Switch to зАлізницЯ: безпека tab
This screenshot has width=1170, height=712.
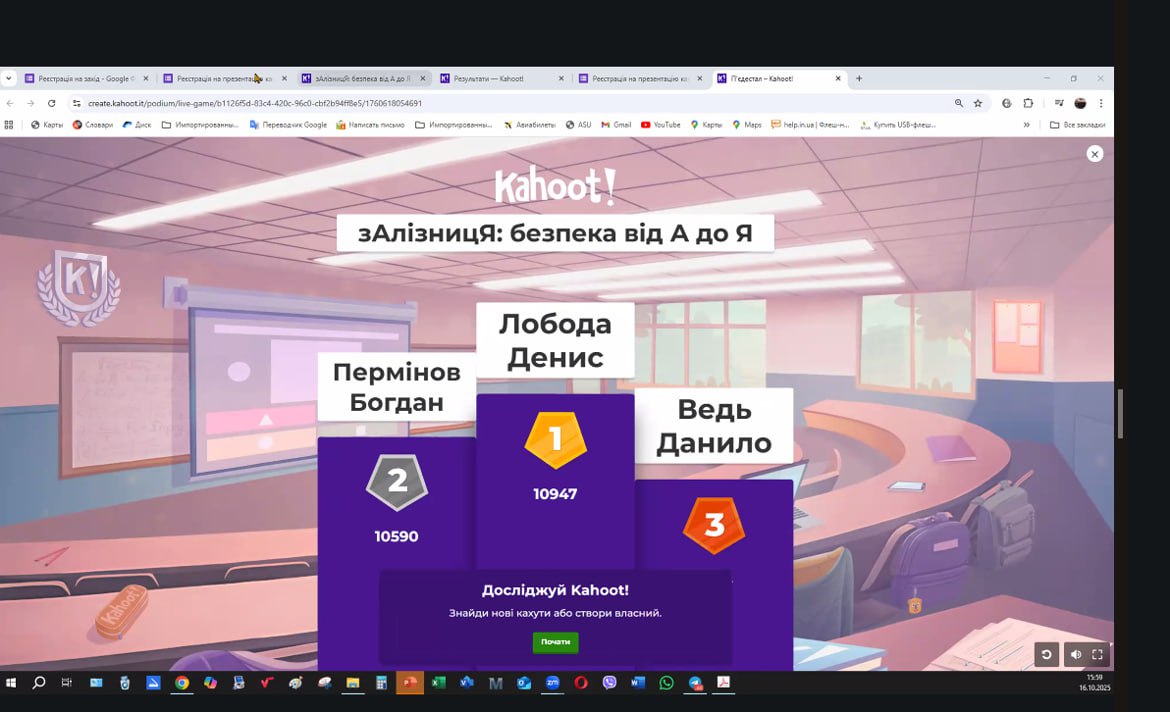point(360,78)
